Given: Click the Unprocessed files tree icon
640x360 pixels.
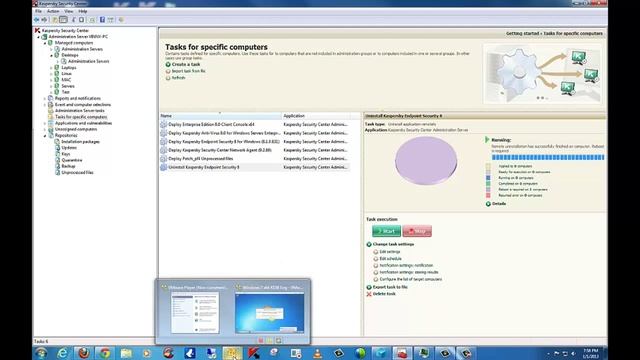Looking at the screenshot, I should (x=58, y=172).
